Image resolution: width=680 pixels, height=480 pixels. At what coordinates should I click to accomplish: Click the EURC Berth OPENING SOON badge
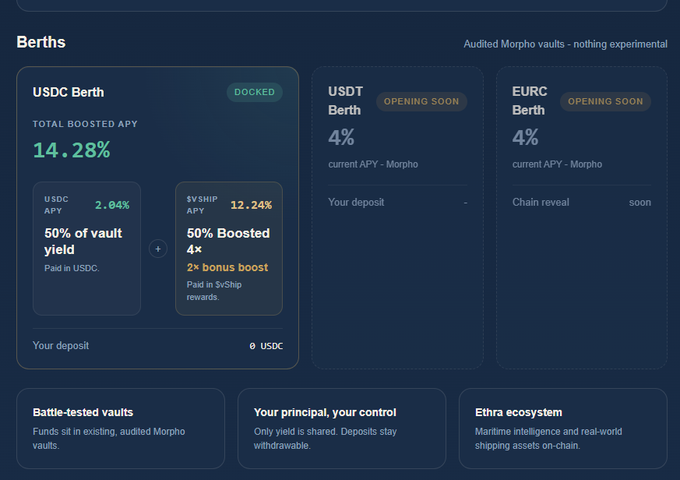click(x=605, y=101)
